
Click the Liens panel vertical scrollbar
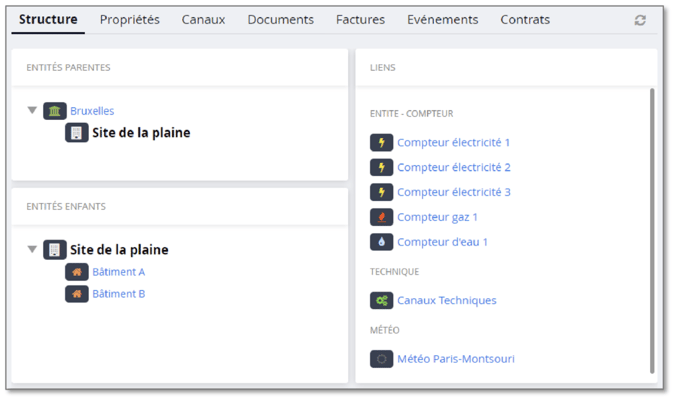click(653, 230)
